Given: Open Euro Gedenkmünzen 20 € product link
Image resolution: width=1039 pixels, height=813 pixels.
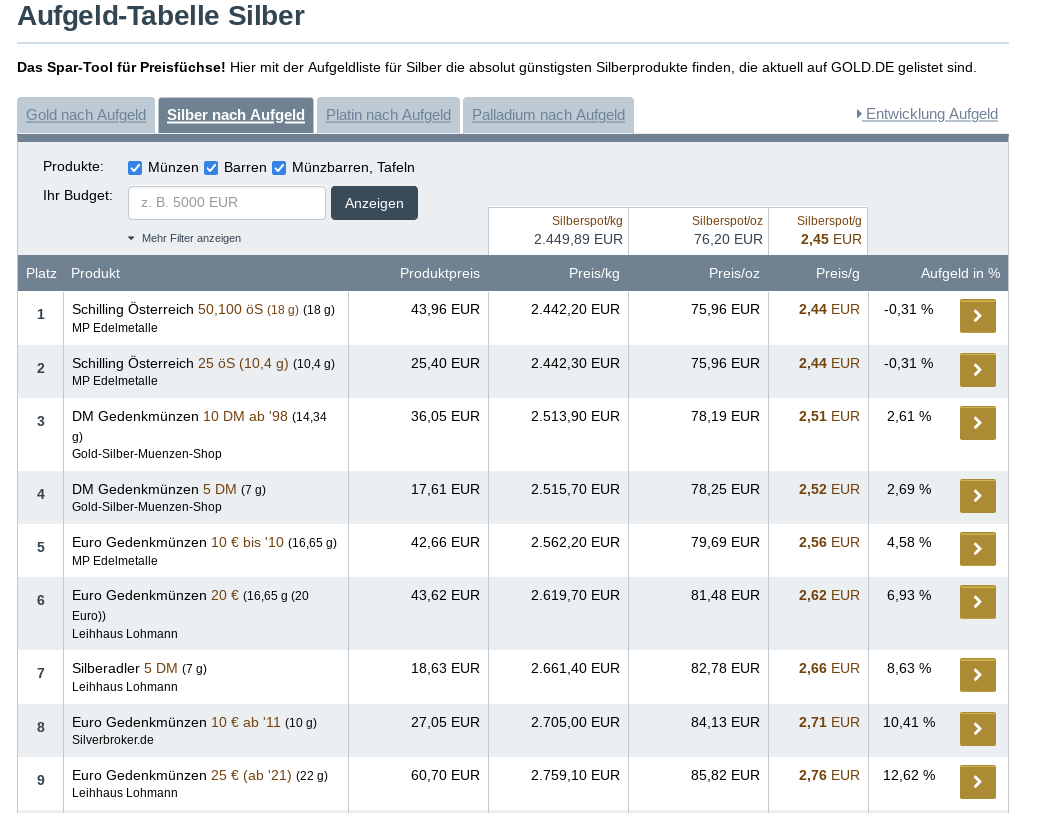Looking at the screenshot, I should click(190, 604).
